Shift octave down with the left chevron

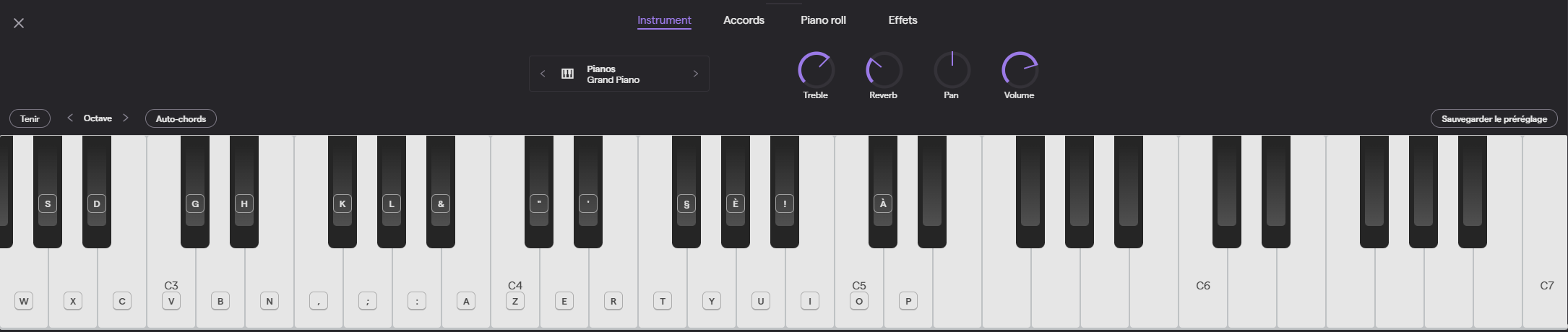(x=70, y=118)
